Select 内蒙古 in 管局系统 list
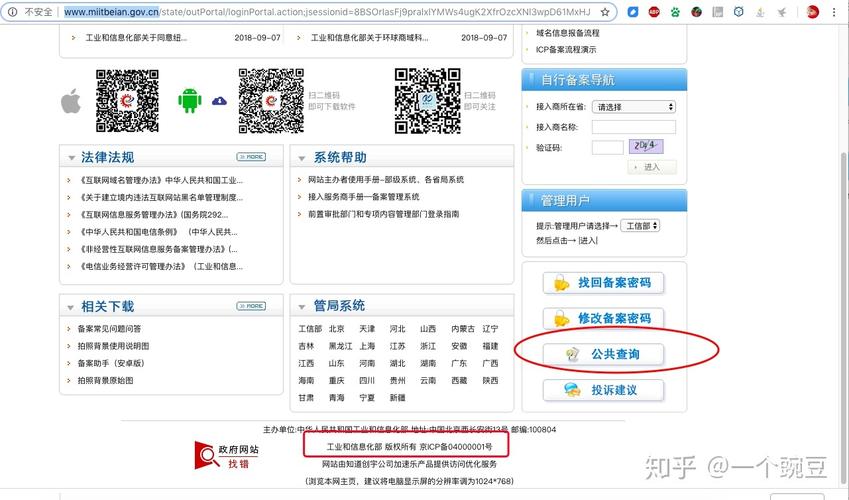849x500 pixels. pyautogui.click(x=463, y=328)
